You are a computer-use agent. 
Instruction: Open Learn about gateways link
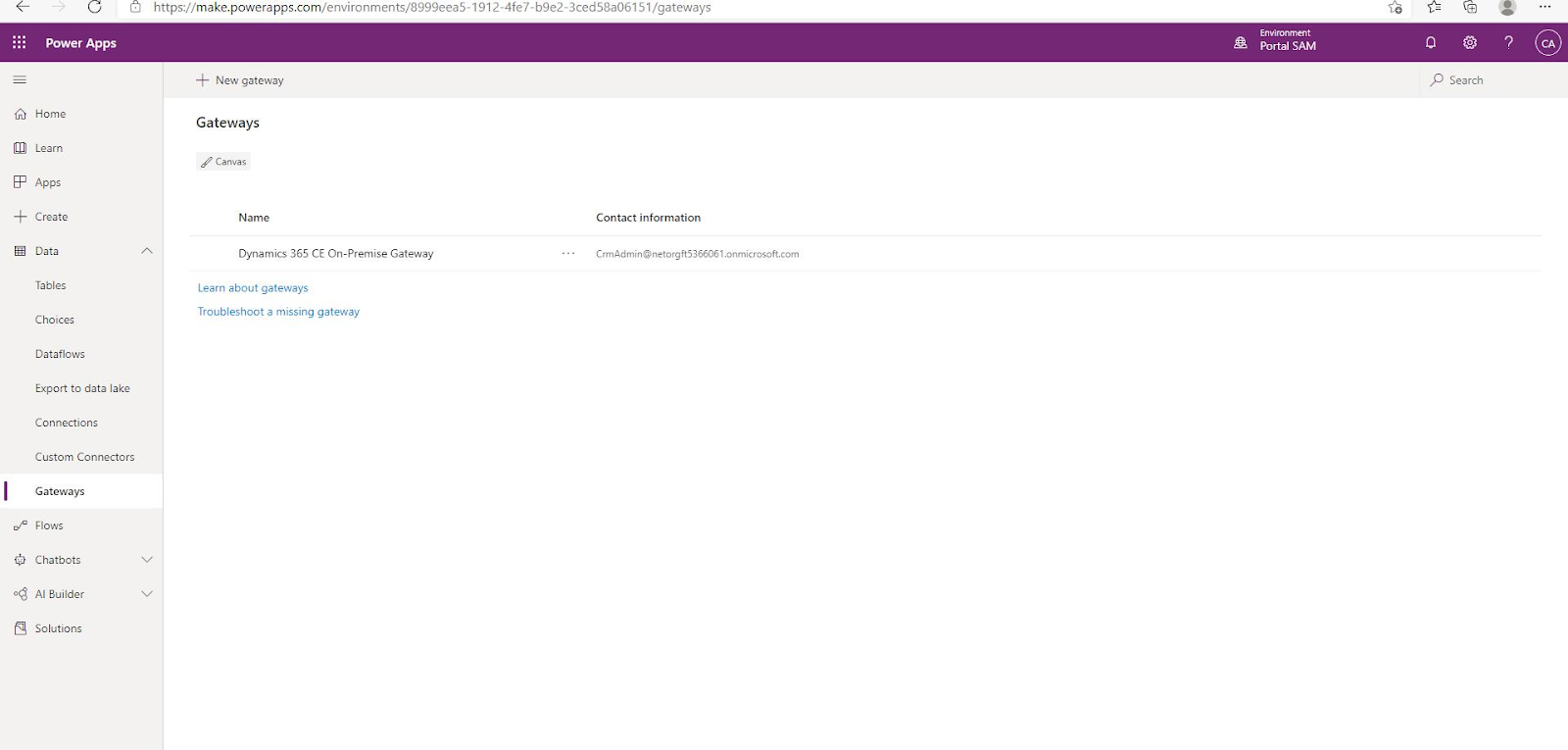tap(253, 288)
